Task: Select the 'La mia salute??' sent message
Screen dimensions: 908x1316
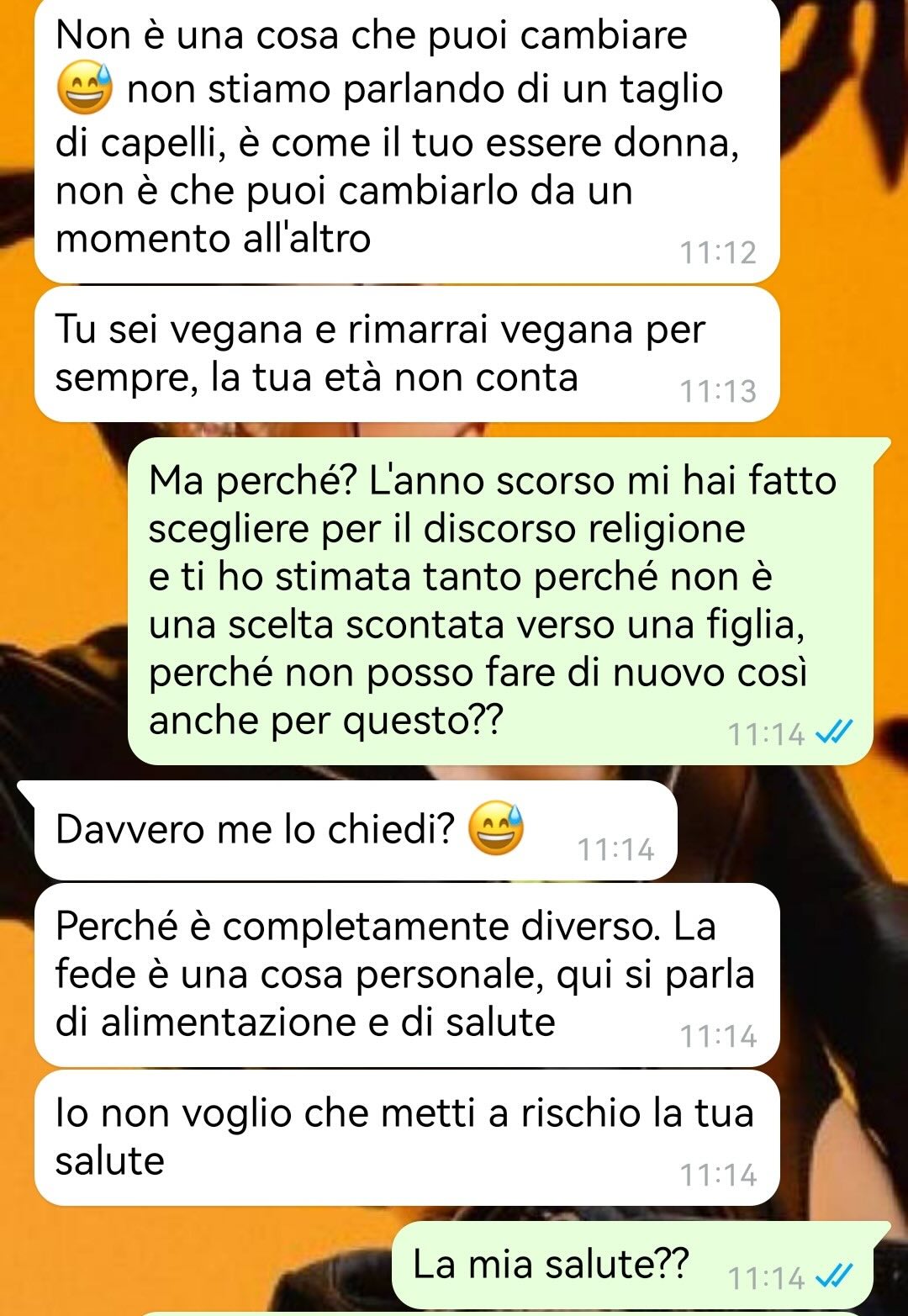Action: [642, 1266]
